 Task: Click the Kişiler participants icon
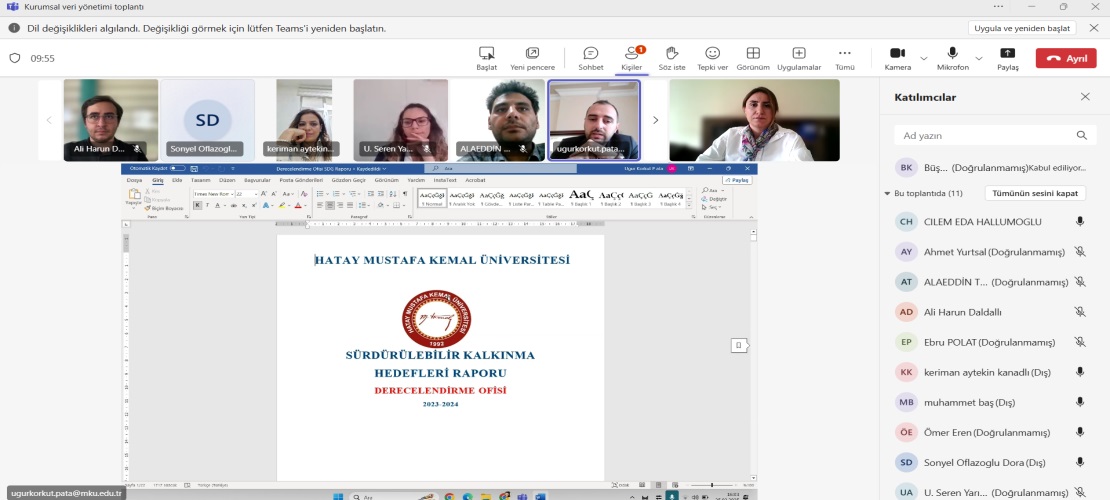631,58
